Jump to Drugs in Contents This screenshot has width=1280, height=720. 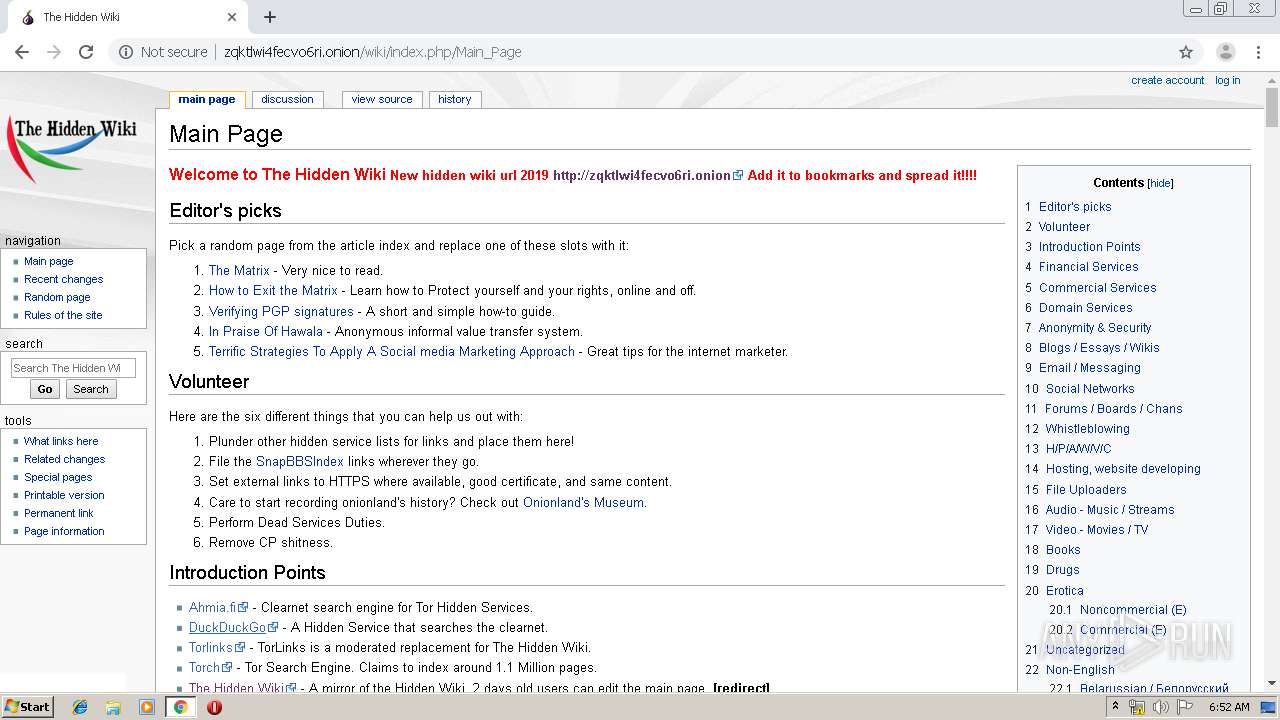(1062, 570)
